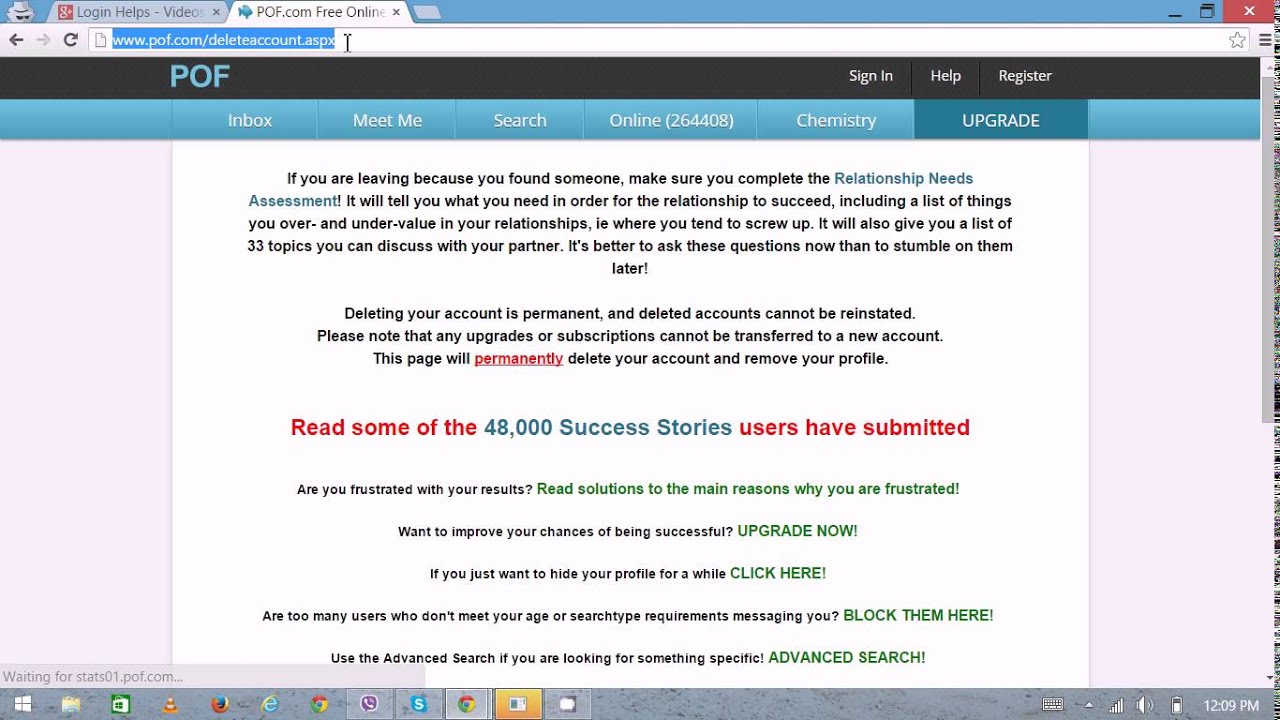The image size is (1280, 720).
Task: Open the last white taskbar app icon
Action: pos(567,704)
